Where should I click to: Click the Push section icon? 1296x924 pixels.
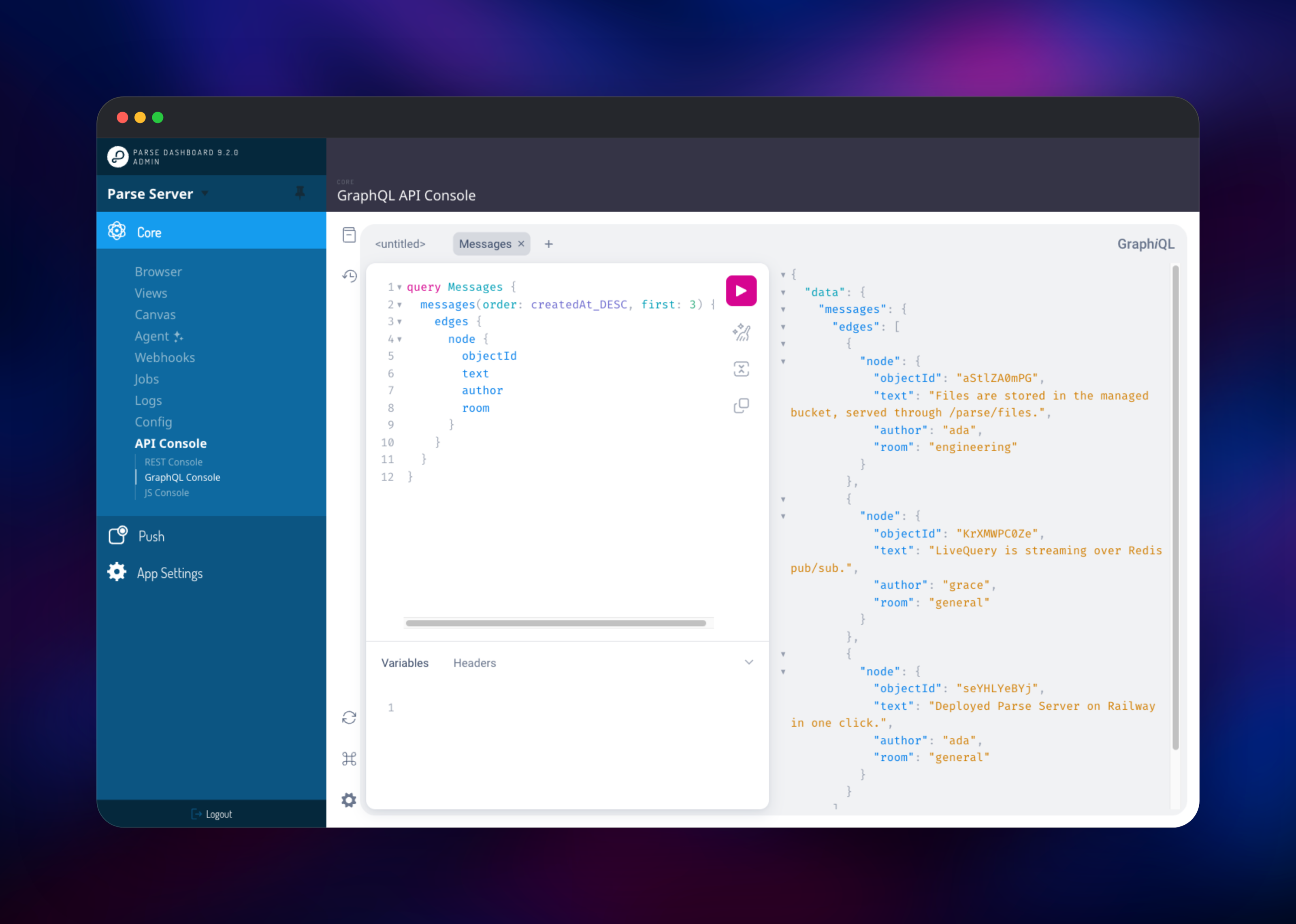118,536
